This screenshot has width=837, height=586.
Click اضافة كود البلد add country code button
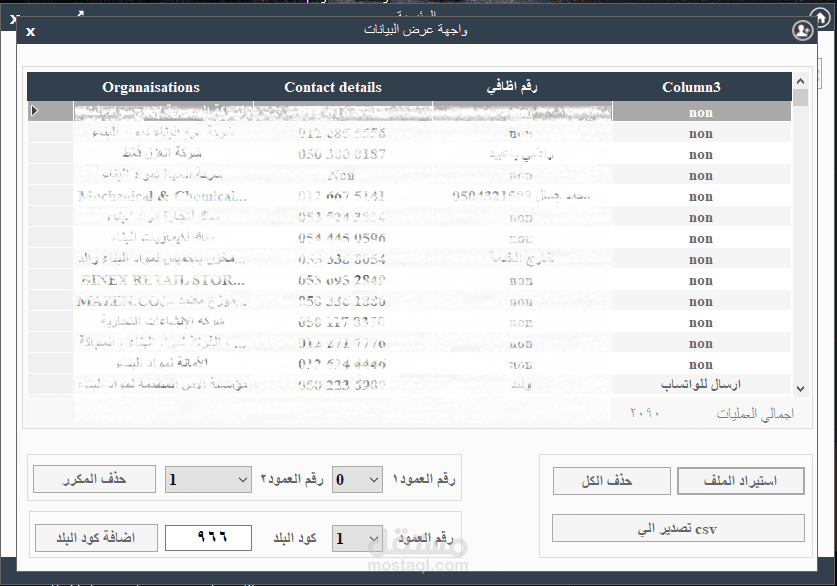[x=96, y=538]
